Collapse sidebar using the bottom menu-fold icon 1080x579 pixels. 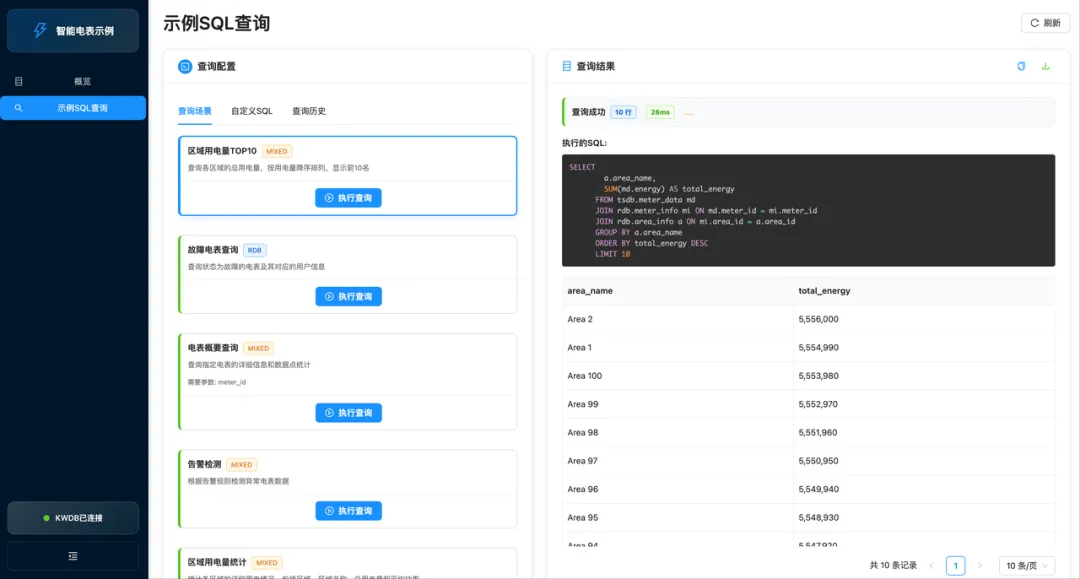pyautogui.click(x=72, y=556)
